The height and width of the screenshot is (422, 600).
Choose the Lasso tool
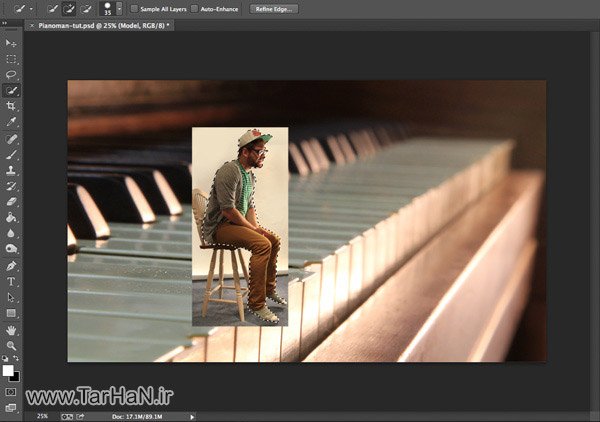[x=11, y=74]
